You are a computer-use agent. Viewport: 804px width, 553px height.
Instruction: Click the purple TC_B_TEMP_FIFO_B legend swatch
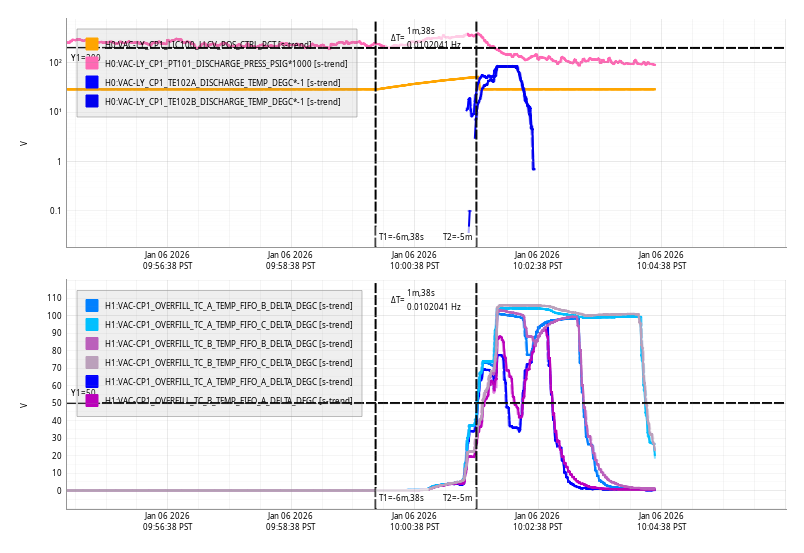click(92, 343)
